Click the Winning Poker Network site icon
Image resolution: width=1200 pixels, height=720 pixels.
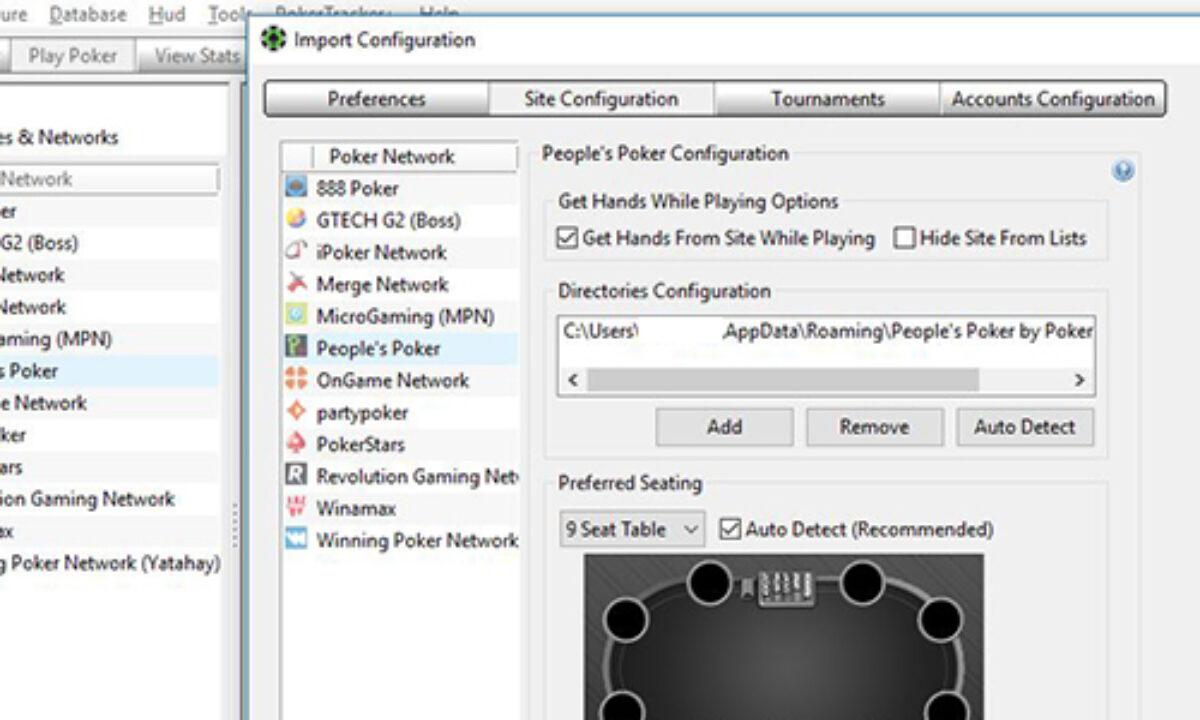(296, 540)
